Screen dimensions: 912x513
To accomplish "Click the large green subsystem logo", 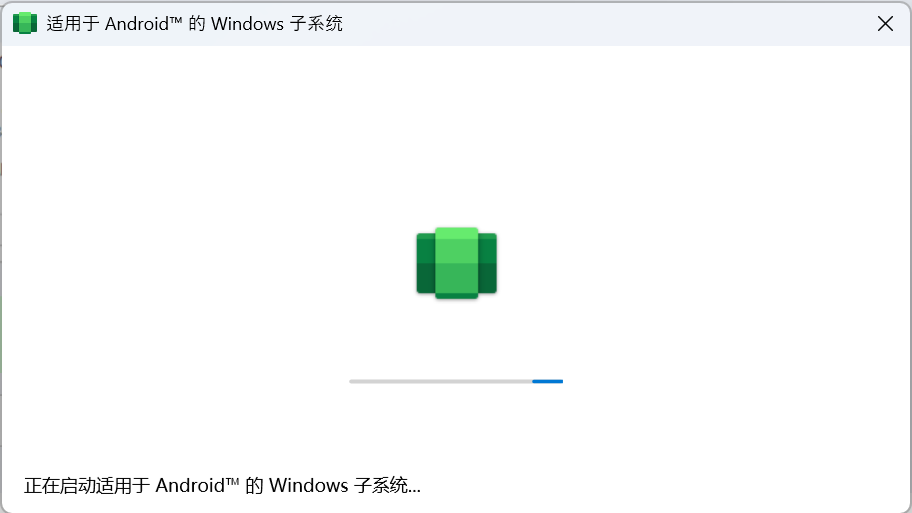I will [x=457, y=263].
